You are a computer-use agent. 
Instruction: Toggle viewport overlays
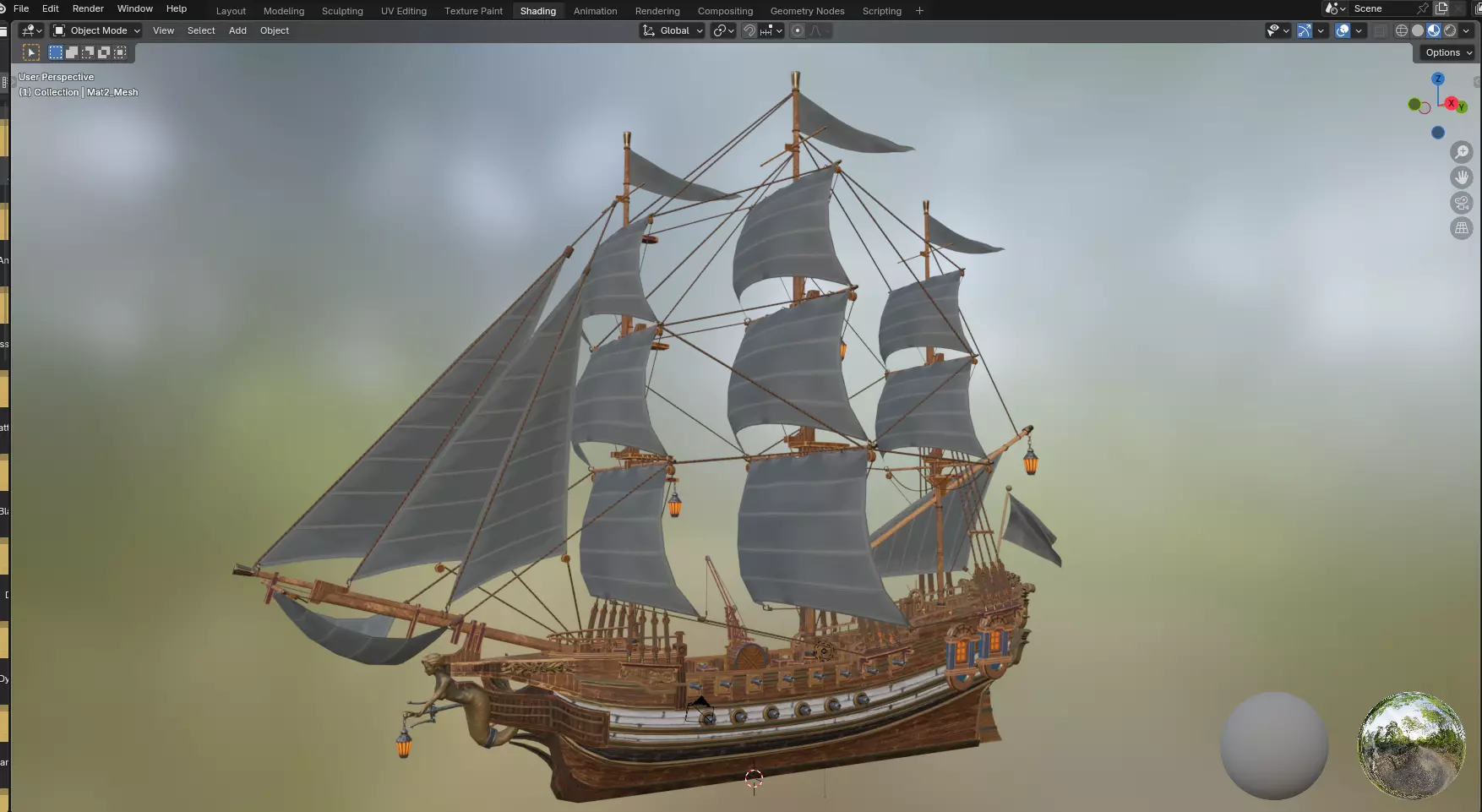pyautogui.click(x=1343, y=30)
